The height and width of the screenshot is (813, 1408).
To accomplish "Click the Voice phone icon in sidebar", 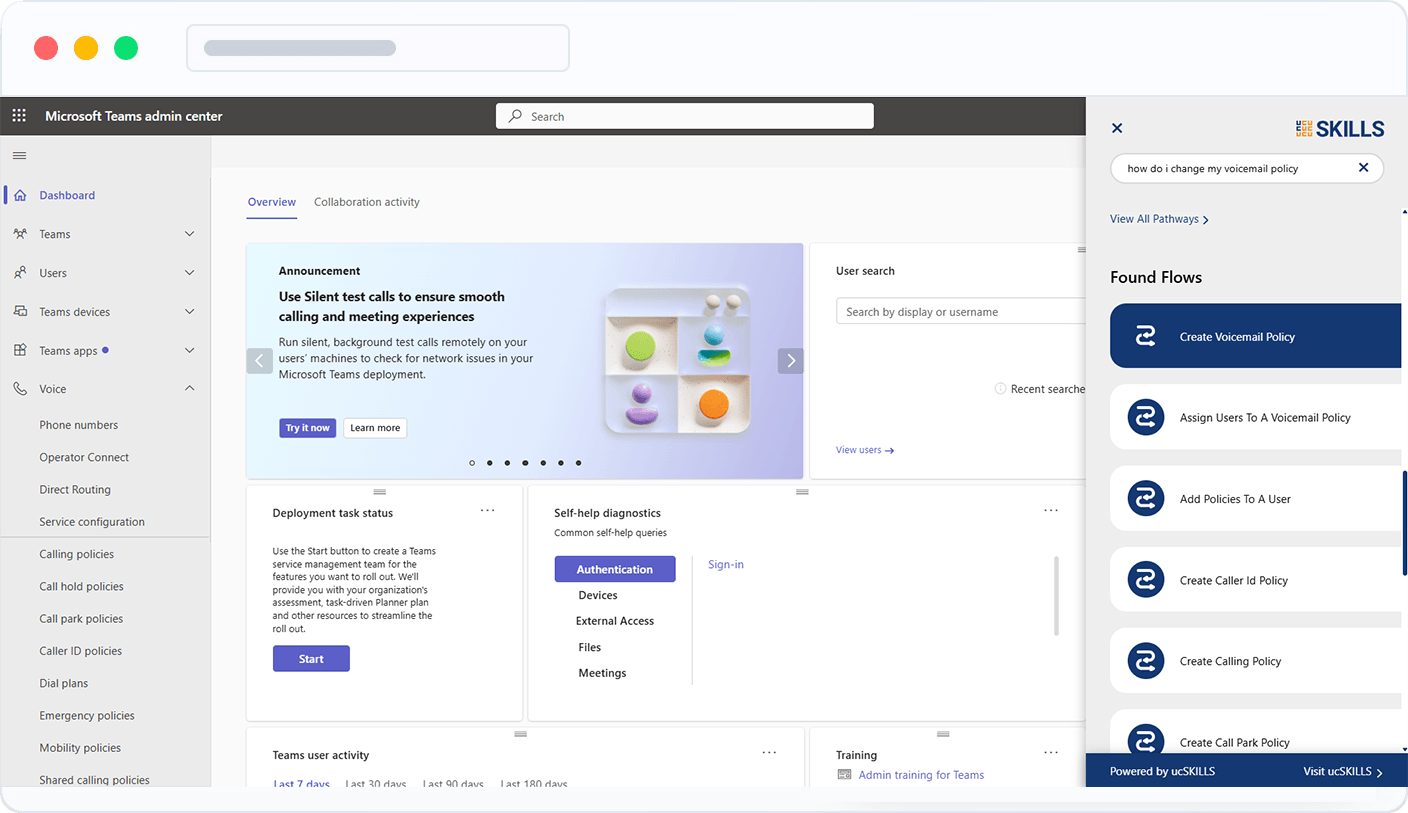I will tap(20, 389).
